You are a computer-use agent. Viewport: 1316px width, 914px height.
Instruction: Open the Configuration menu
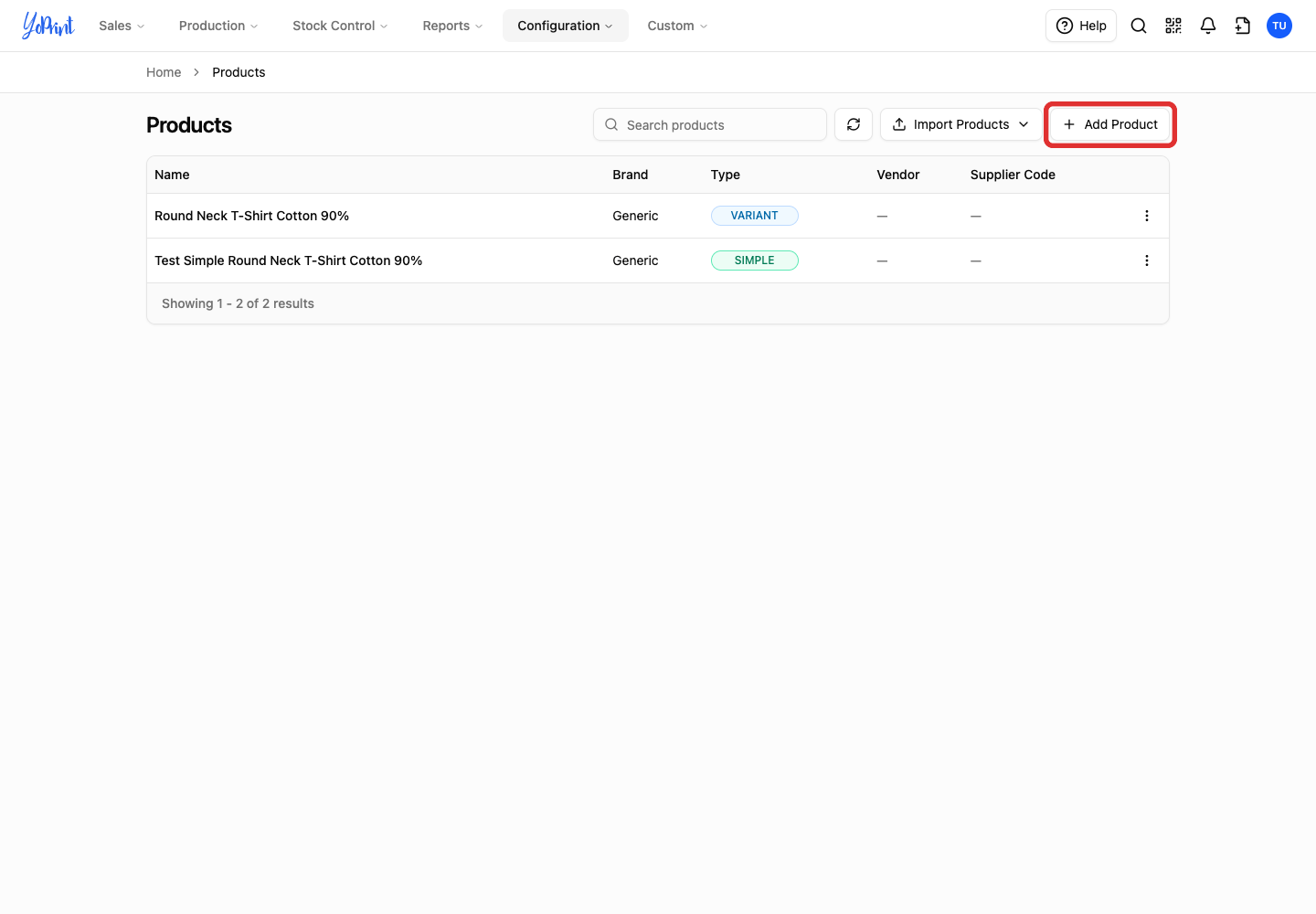(x=565, y=26)
